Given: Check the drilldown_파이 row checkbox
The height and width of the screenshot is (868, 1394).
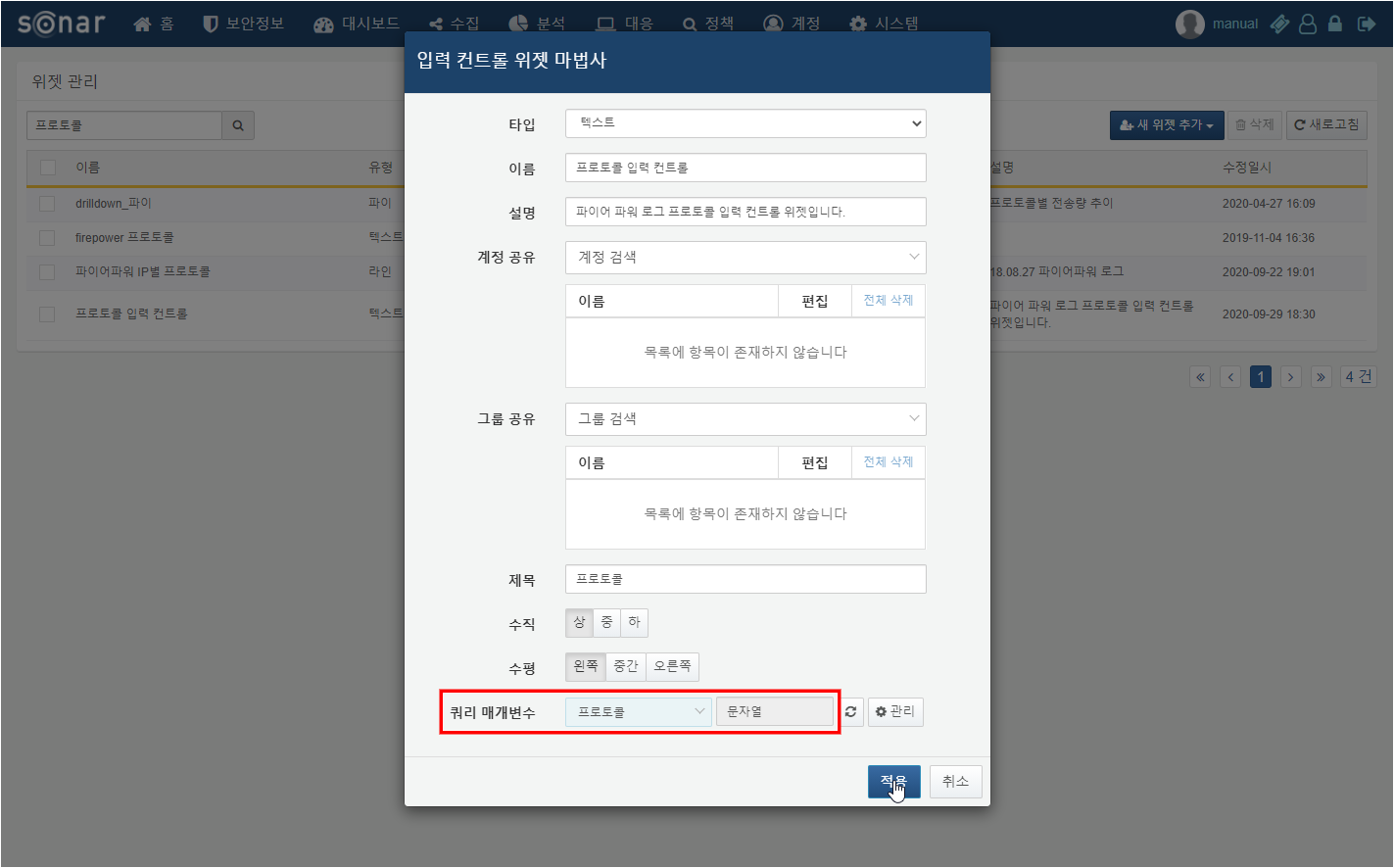Looking at the screenshot, I should (47, 204).
